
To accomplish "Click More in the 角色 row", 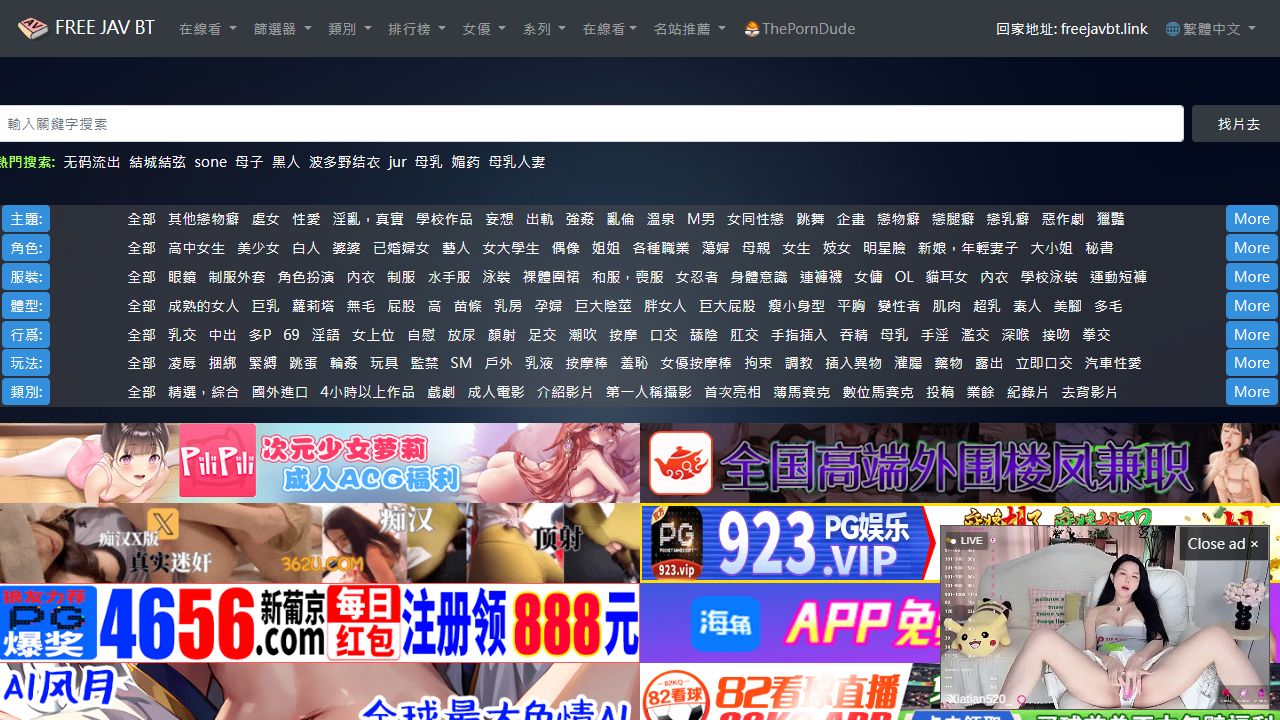I will coord(1251,248).
